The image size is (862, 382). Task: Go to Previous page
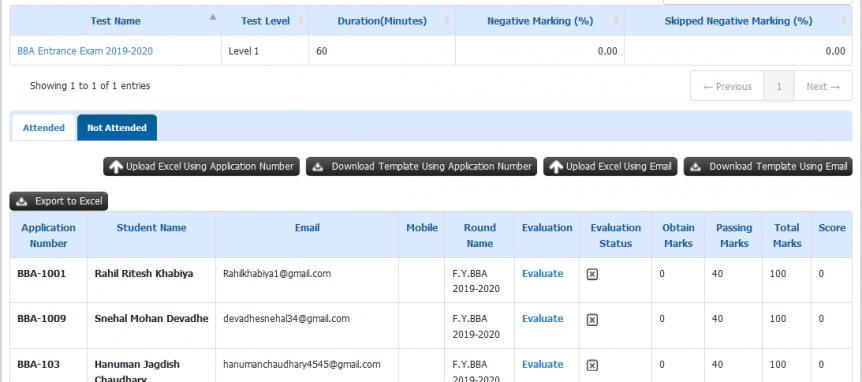click(727, 86)
